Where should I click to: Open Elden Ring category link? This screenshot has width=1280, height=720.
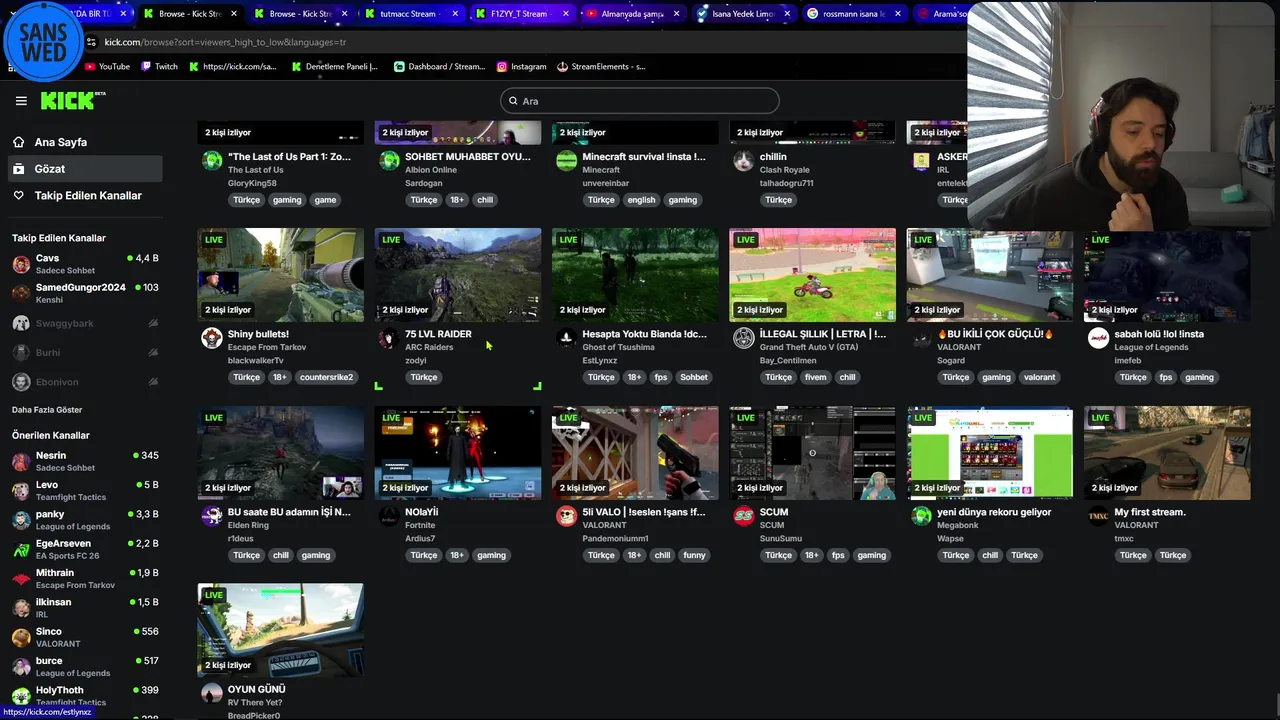tap(248, 525)
